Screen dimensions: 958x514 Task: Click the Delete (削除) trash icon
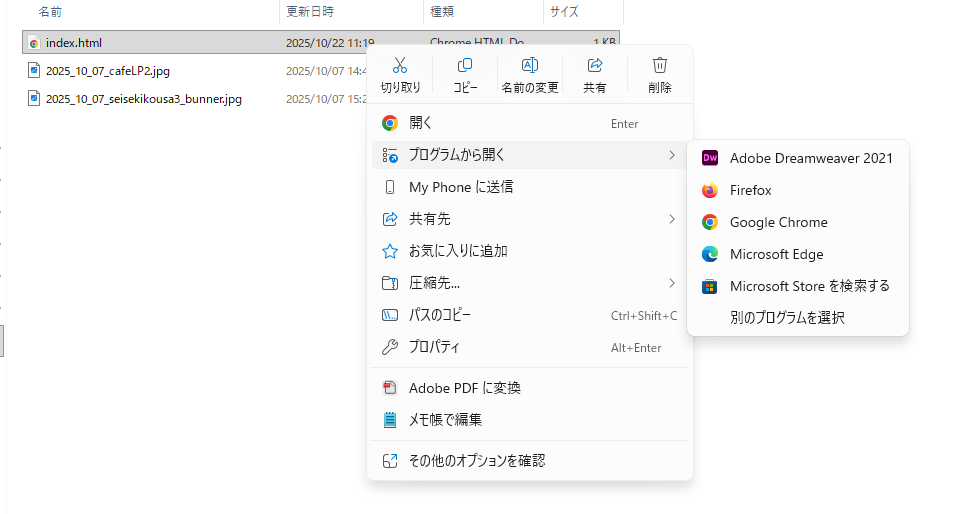[x=660, y=66]
